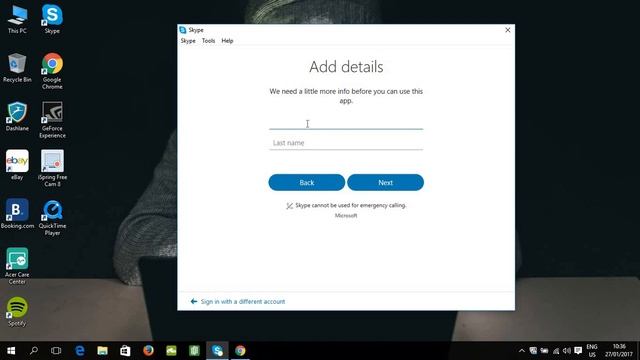Select the iSpring Free Cam 8 icon
The width and height of the screenshot is (640, 360).
pyautogui.click(x=52, y=169)
